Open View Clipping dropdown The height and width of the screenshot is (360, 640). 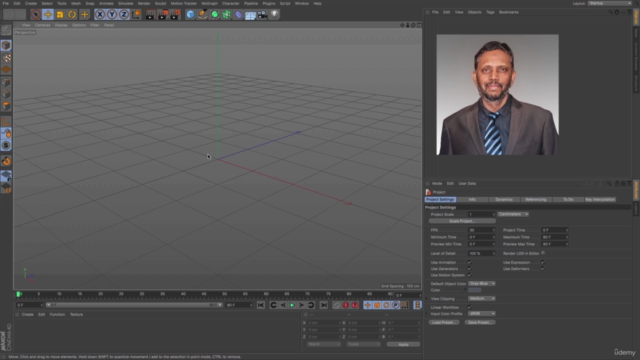click(x=482, y=299)
